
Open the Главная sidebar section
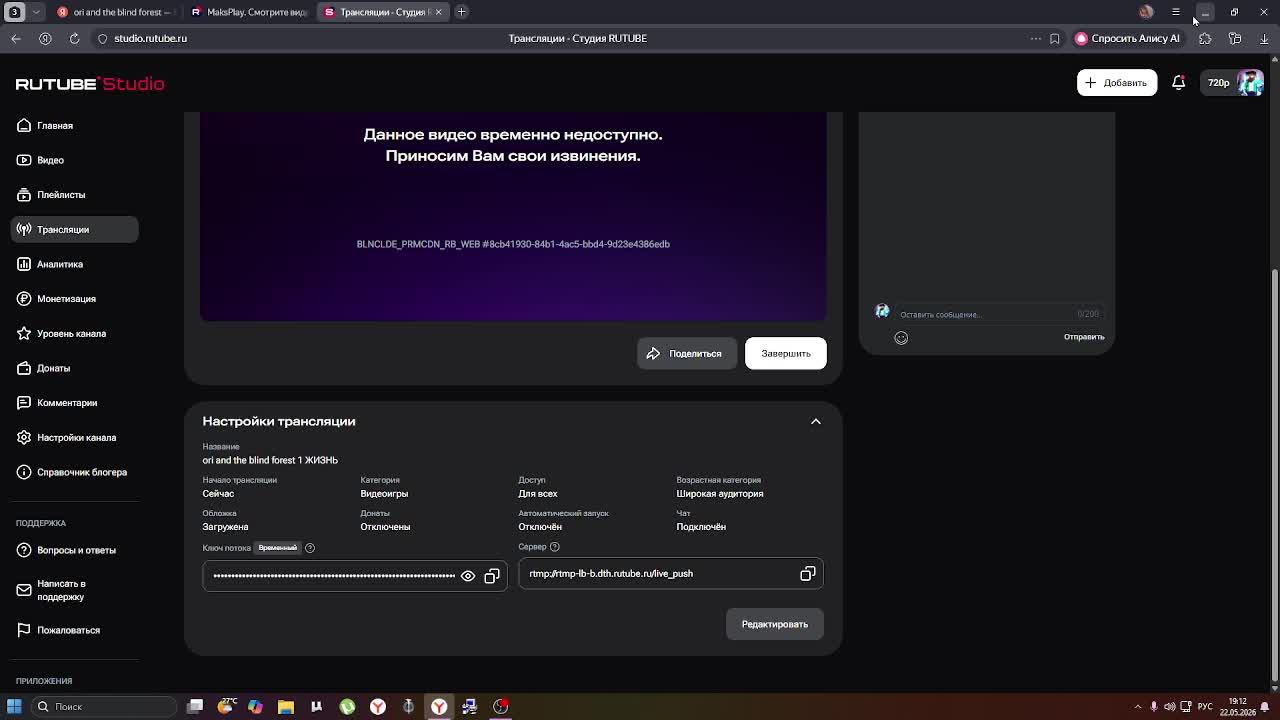coord(75,126)
